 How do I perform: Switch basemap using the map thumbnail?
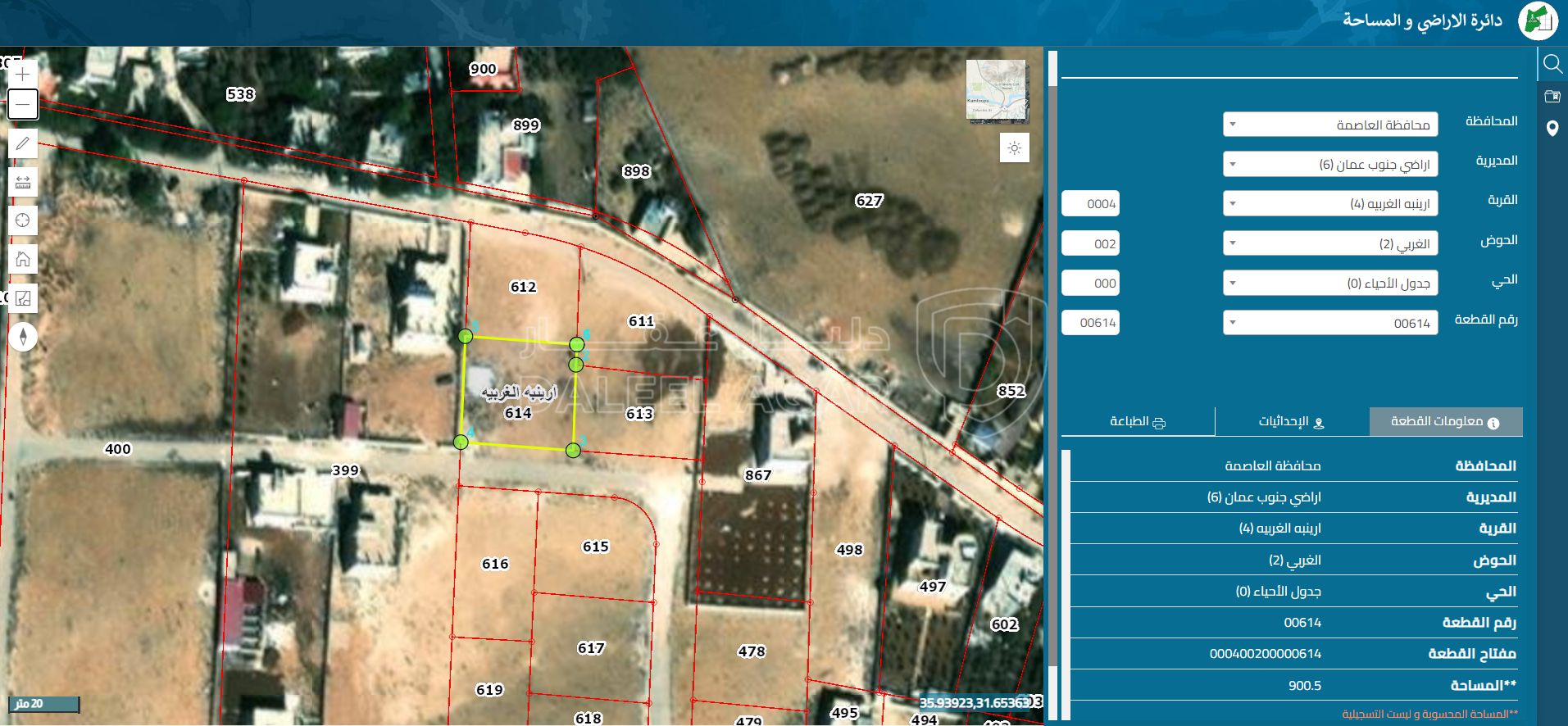coord(996,91)
